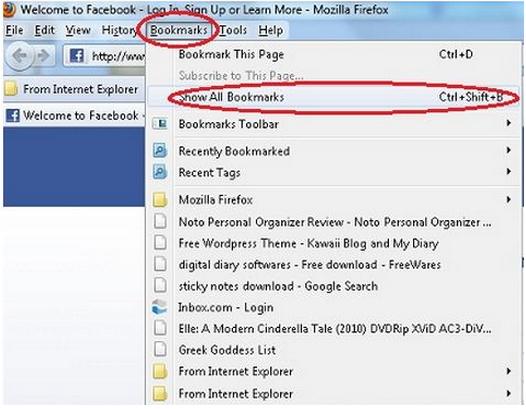The image size is (526, 409).
Task: Open digital diary softwares bookmark
Action: coord(334,265)
